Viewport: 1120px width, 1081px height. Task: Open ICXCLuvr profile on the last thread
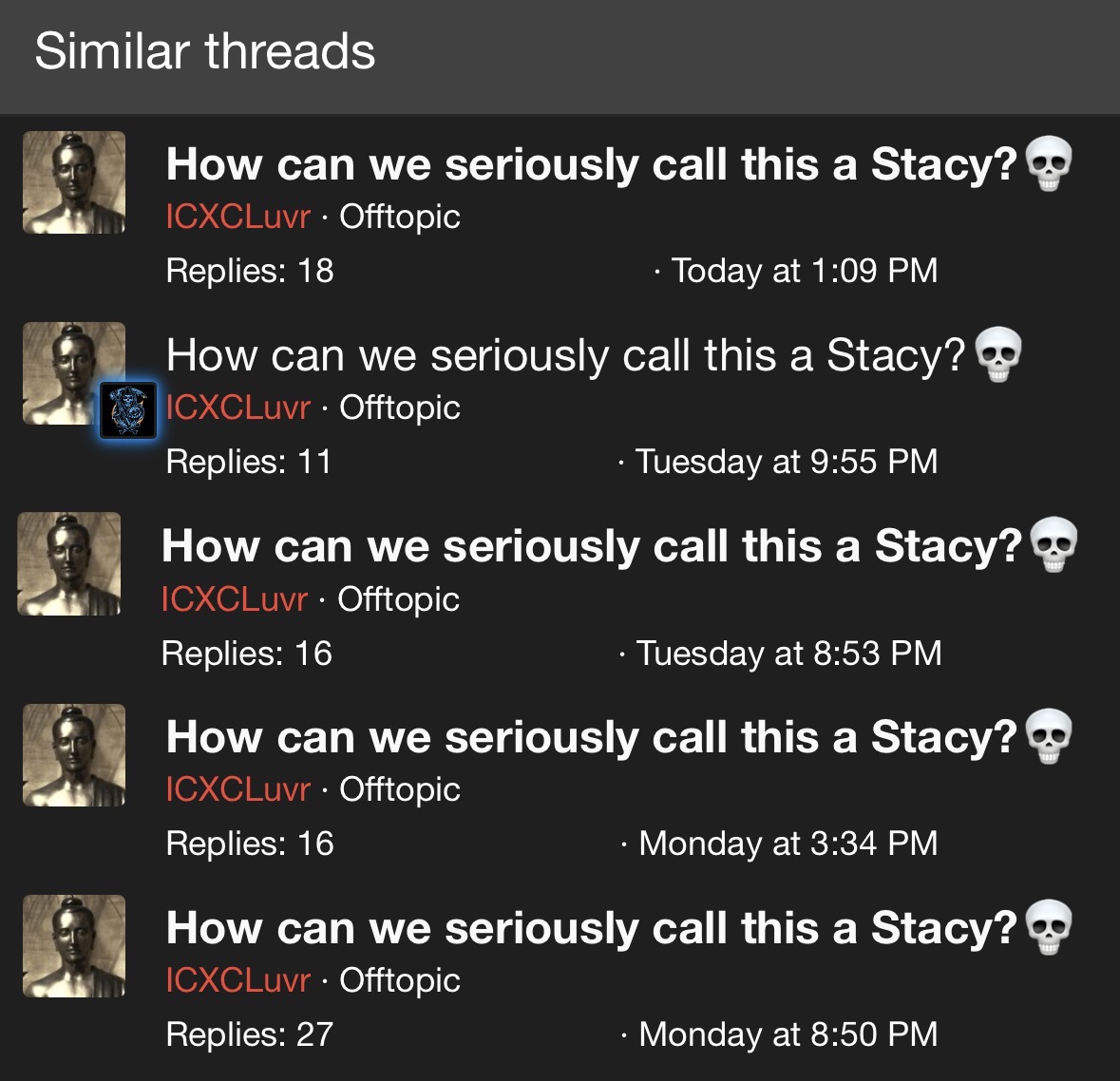(x=237, y=979)
